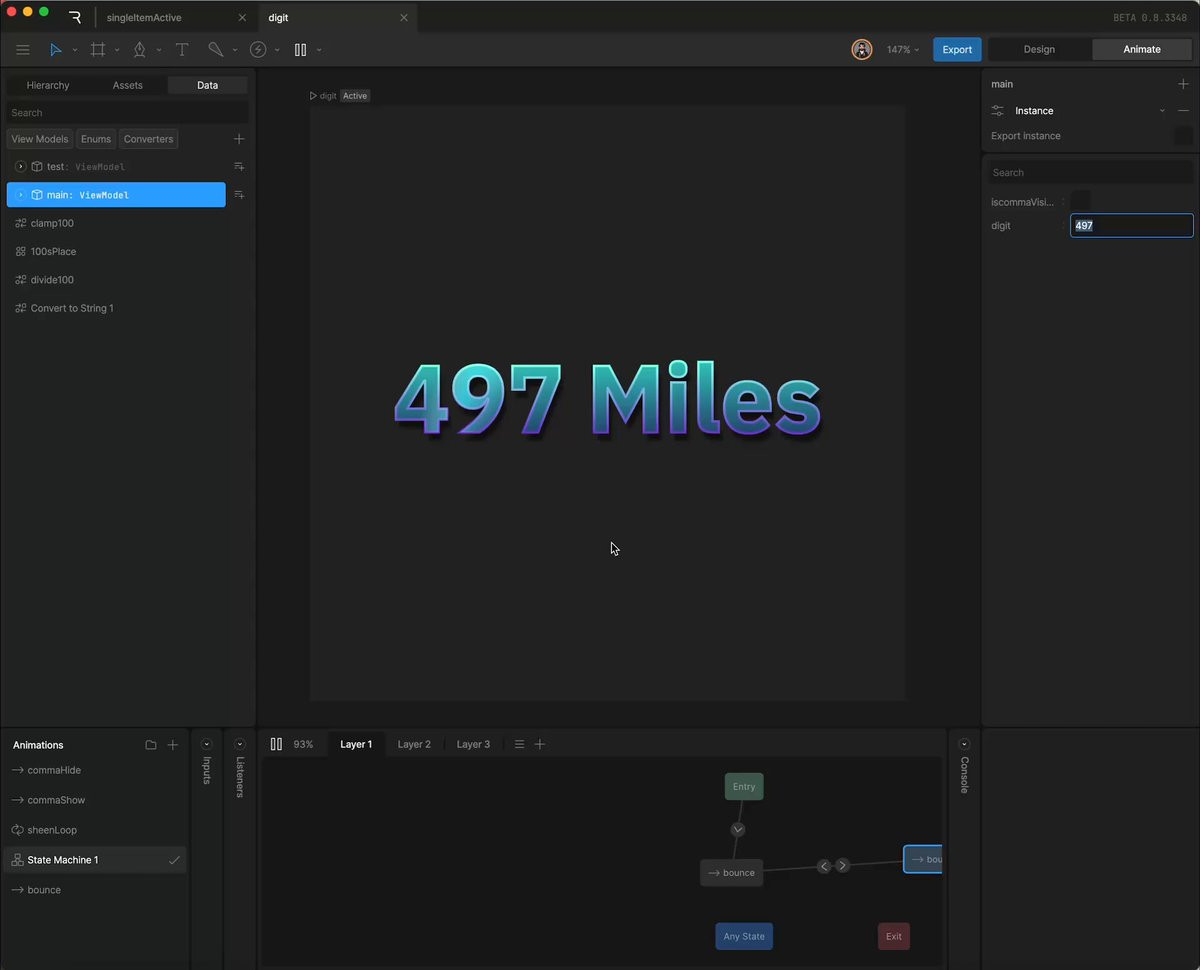Expand the Inputs panel
This screenshot has width=1200, height=970.
[x=207, y=745]
